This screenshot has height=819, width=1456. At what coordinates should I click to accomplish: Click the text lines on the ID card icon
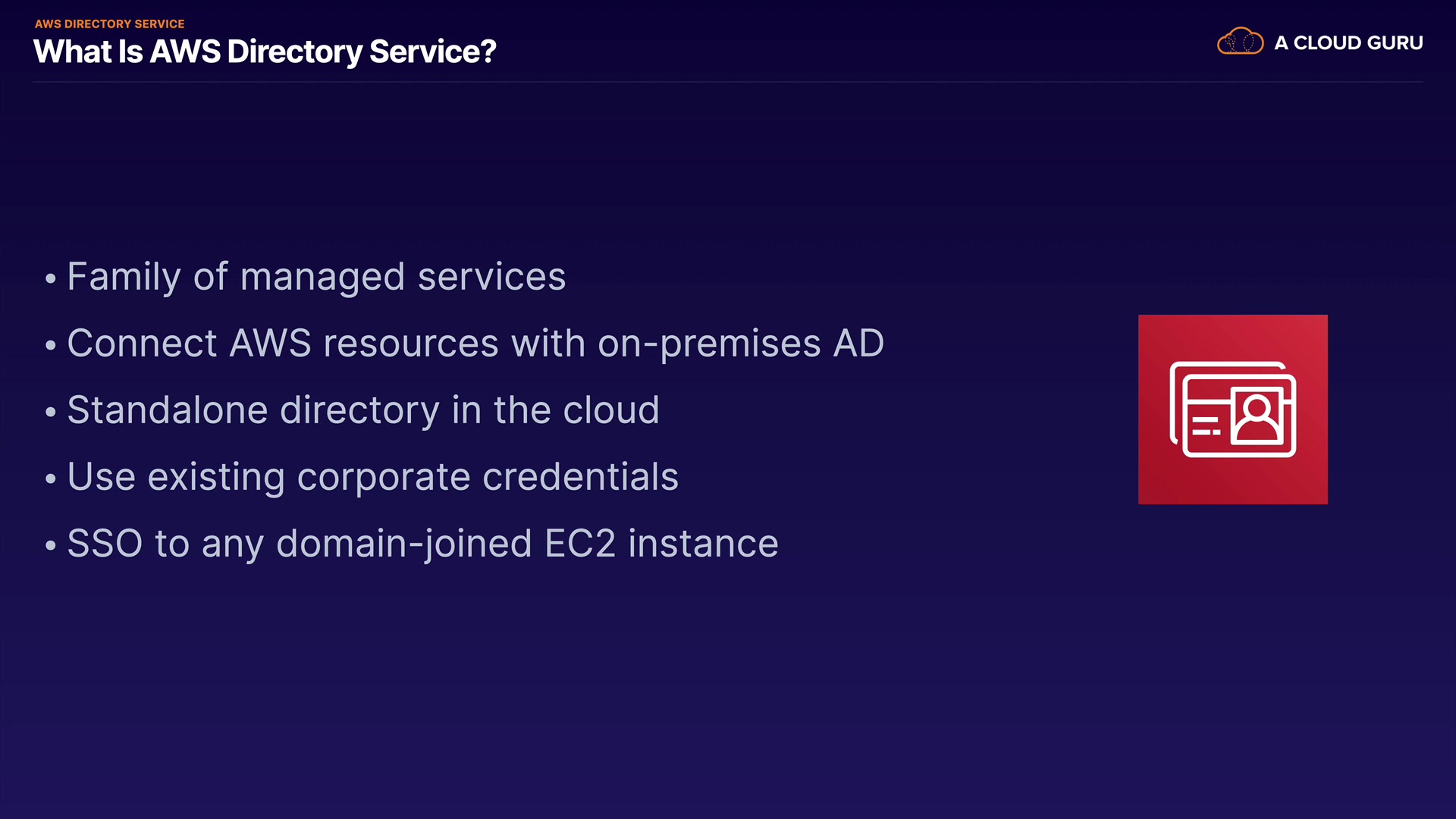coord(1206,425)
